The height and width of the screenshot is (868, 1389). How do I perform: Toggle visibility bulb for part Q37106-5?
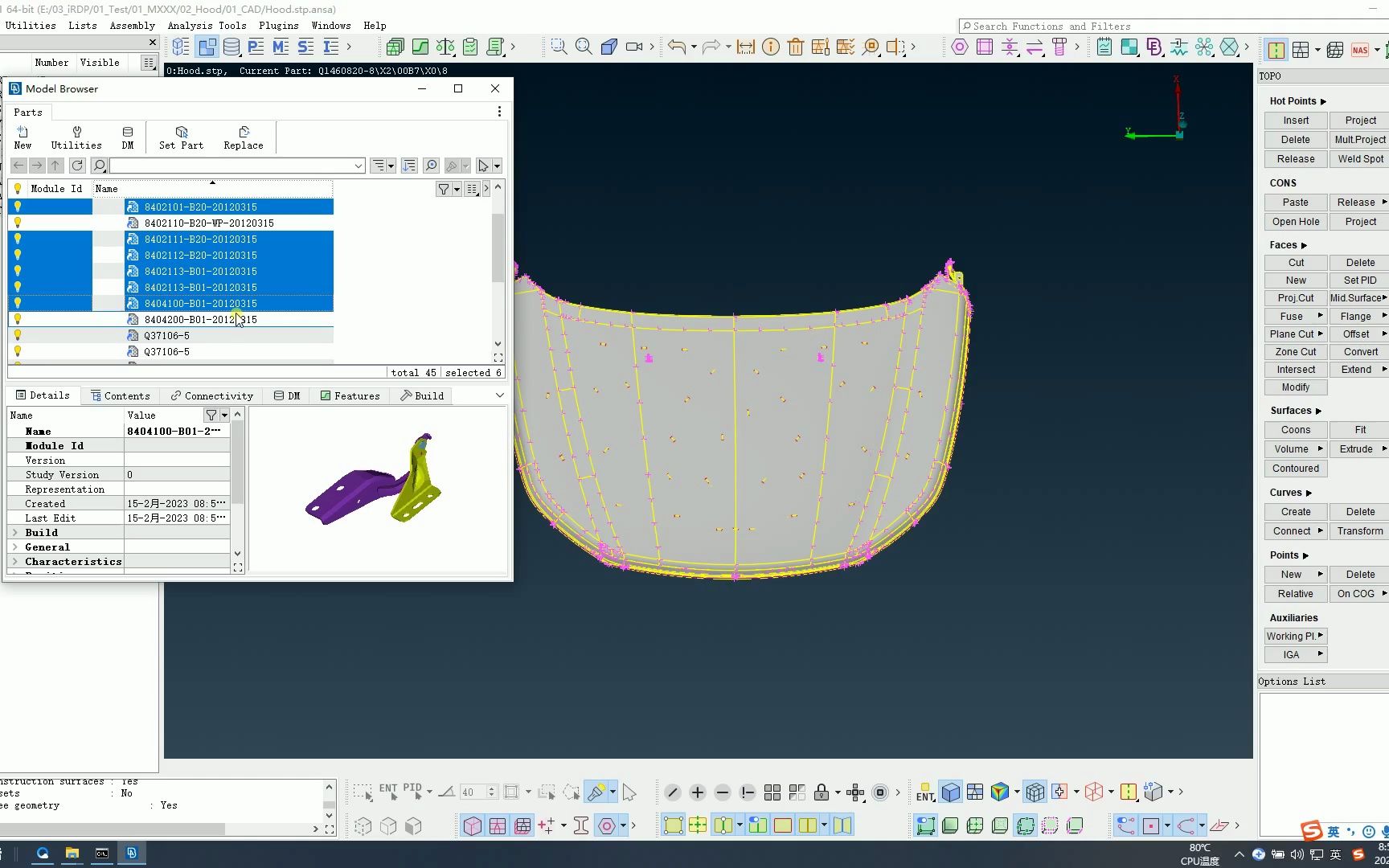(x=18, y=335)
